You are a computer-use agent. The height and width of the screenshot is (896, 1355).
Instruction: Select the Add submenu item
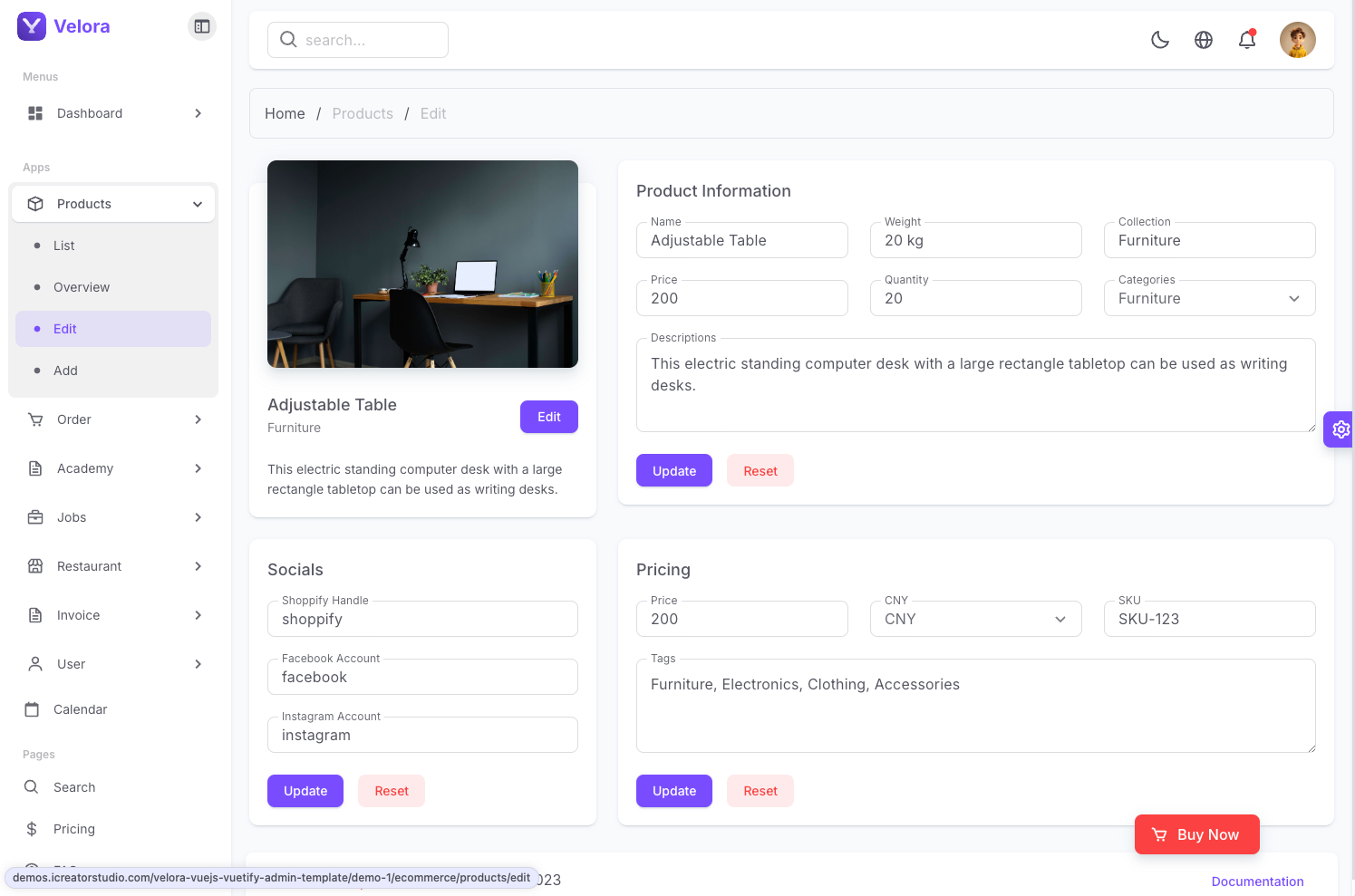[65, 371]
